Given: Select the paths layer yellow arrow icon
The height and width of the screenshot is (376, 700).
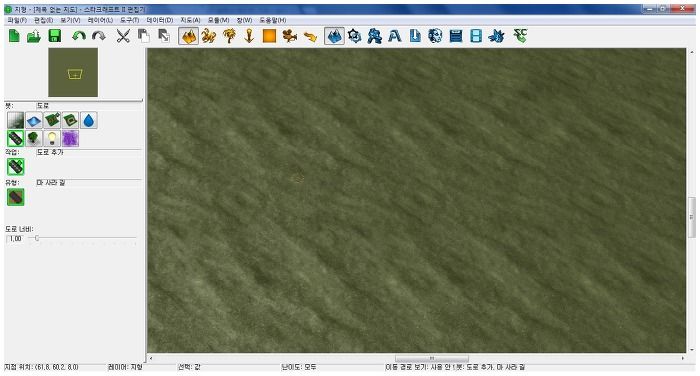Looking at the screenshot, I should [x=310, y=36].
